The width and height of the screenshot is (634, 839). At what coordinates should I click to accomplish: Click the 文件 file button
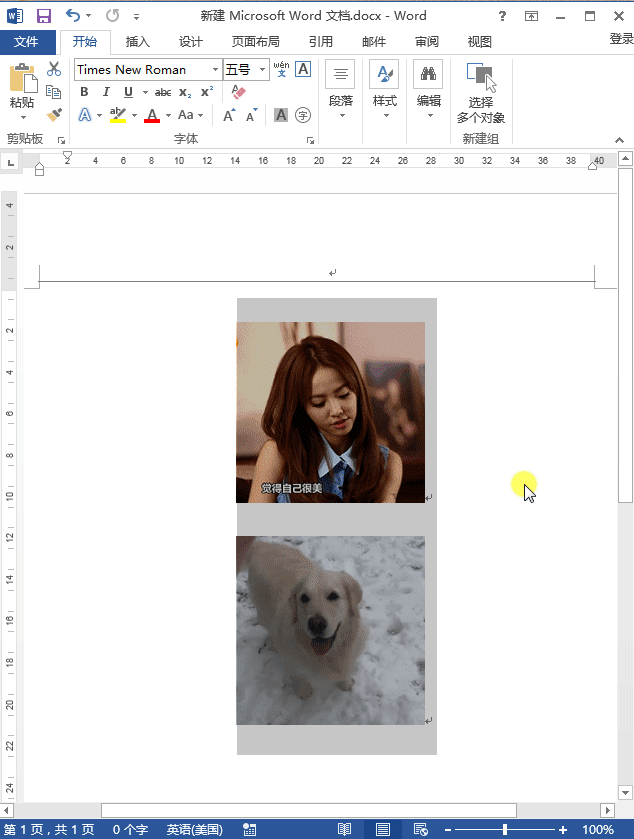tap(26, 42)
